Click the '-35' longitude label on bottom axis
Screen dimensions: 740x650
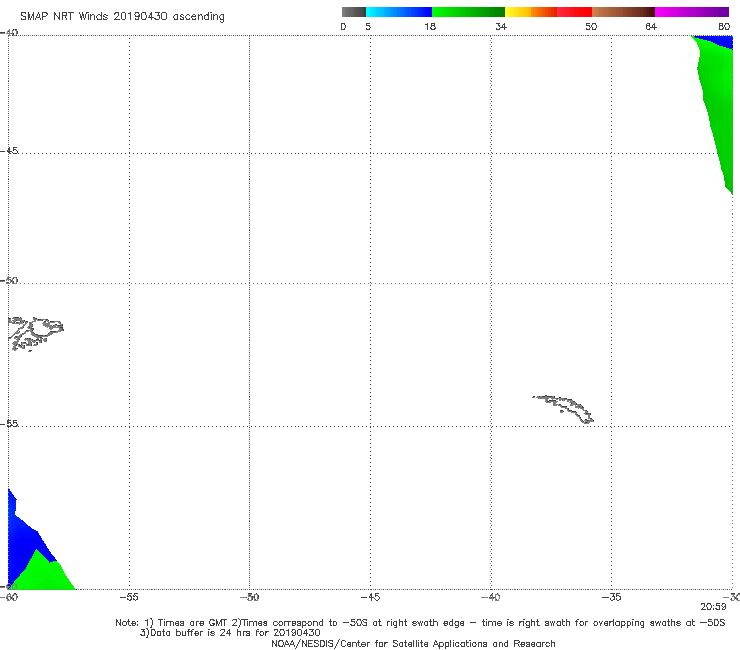pyautogui.click(x=611, y=597)
